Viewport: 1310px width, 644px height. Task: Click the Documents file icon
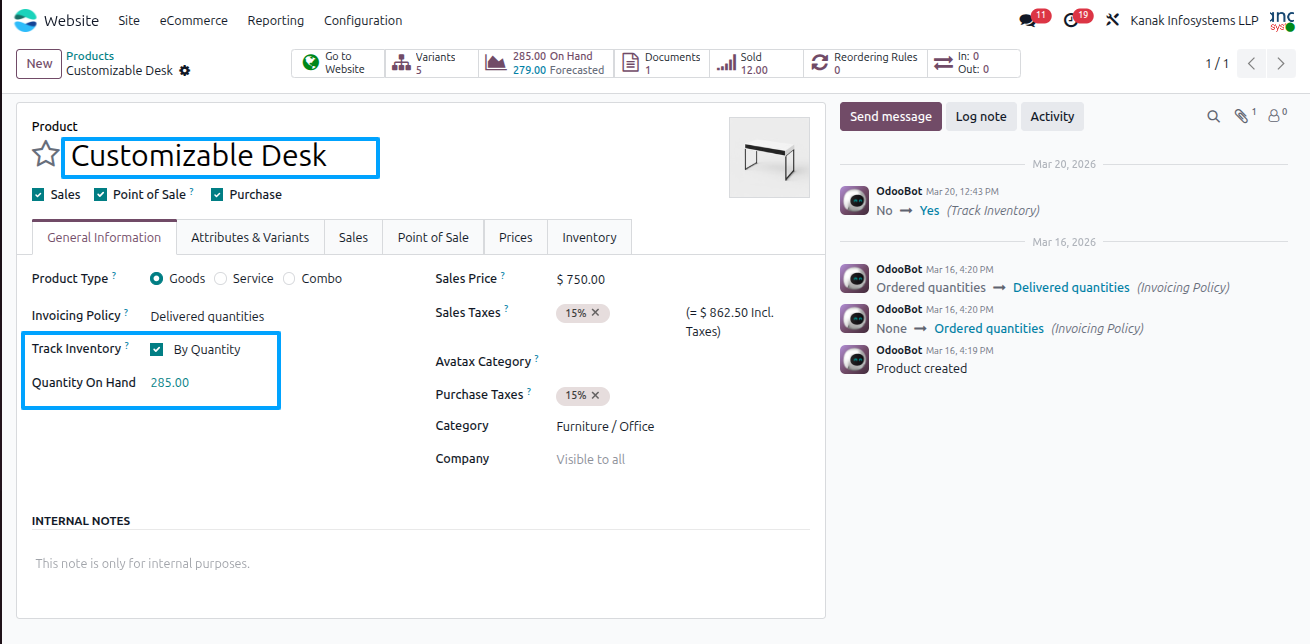630,63
